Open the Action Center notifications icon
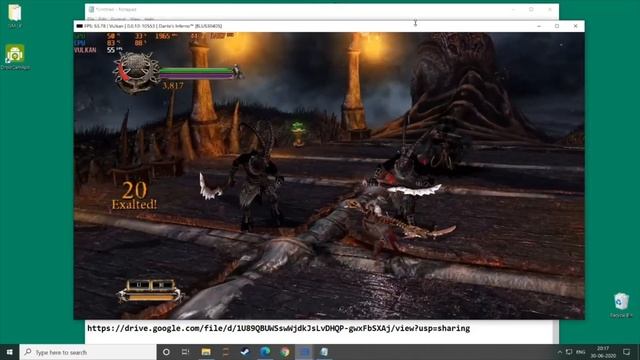640x360 pixels. tap(627, 352)
